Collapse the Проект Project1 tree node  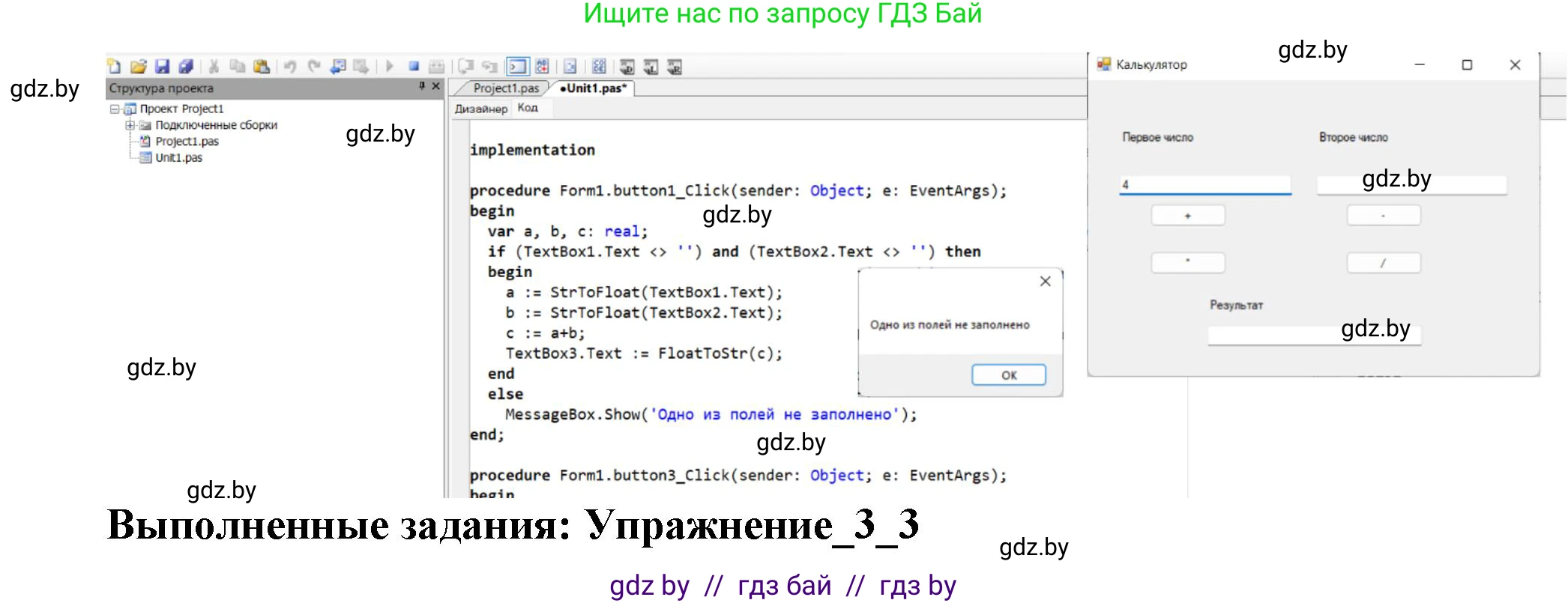(x=114, y=109)
